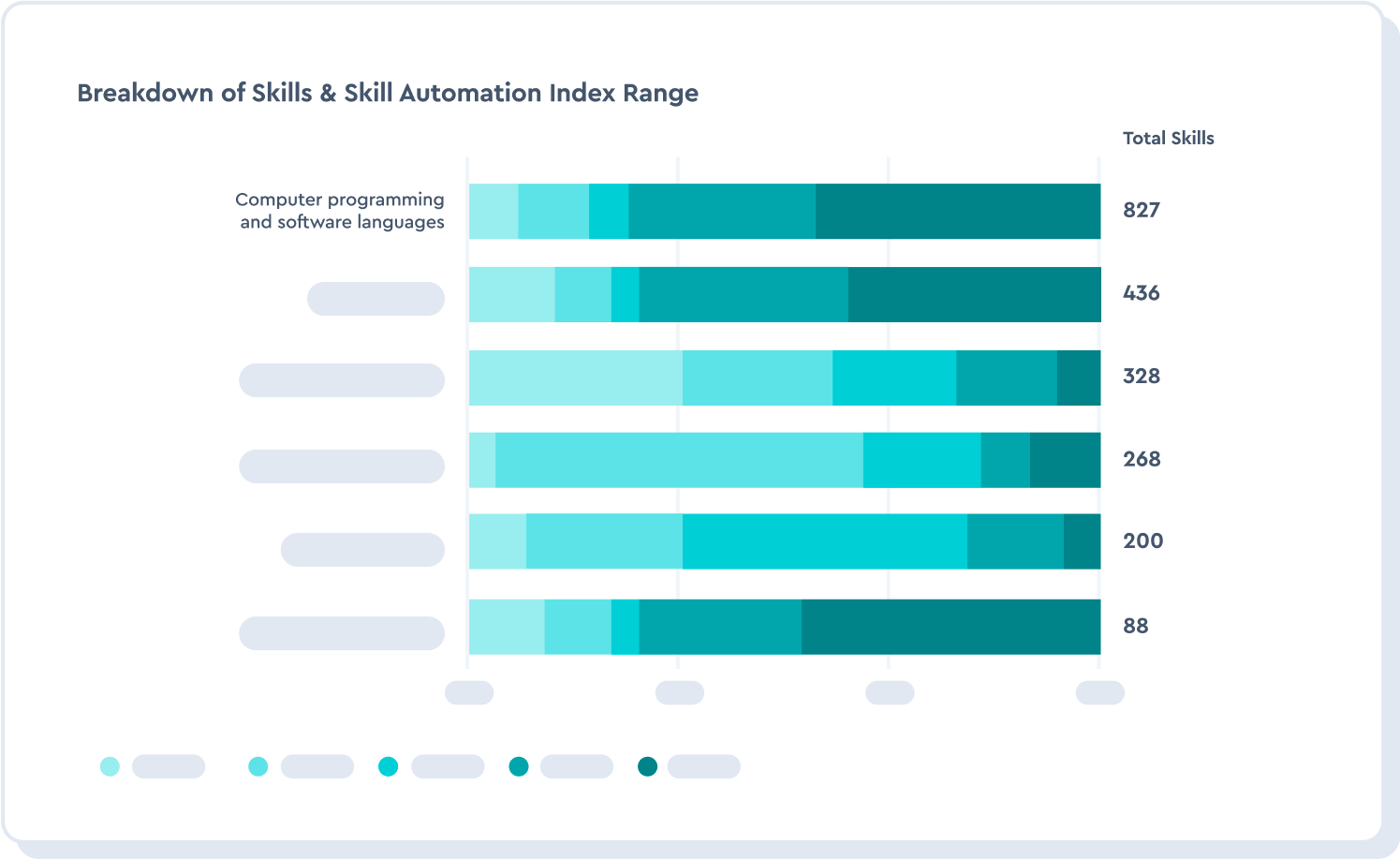This screenshot has width=1400, height=859.
Task: Select the 268 total skills value
Action: click(x=1142, y=459)
